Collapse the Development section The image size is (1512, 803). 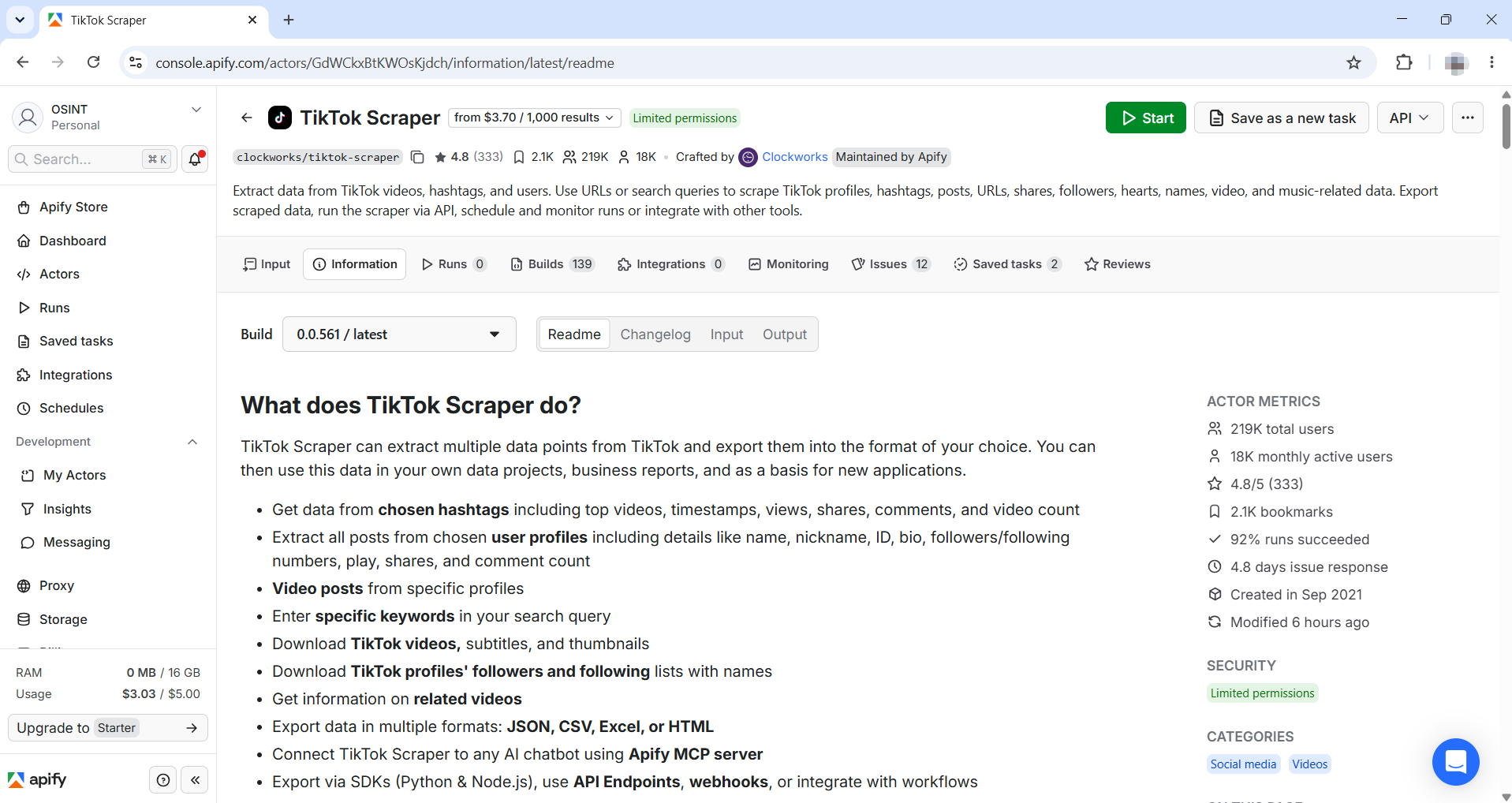(x=192, y=442)
